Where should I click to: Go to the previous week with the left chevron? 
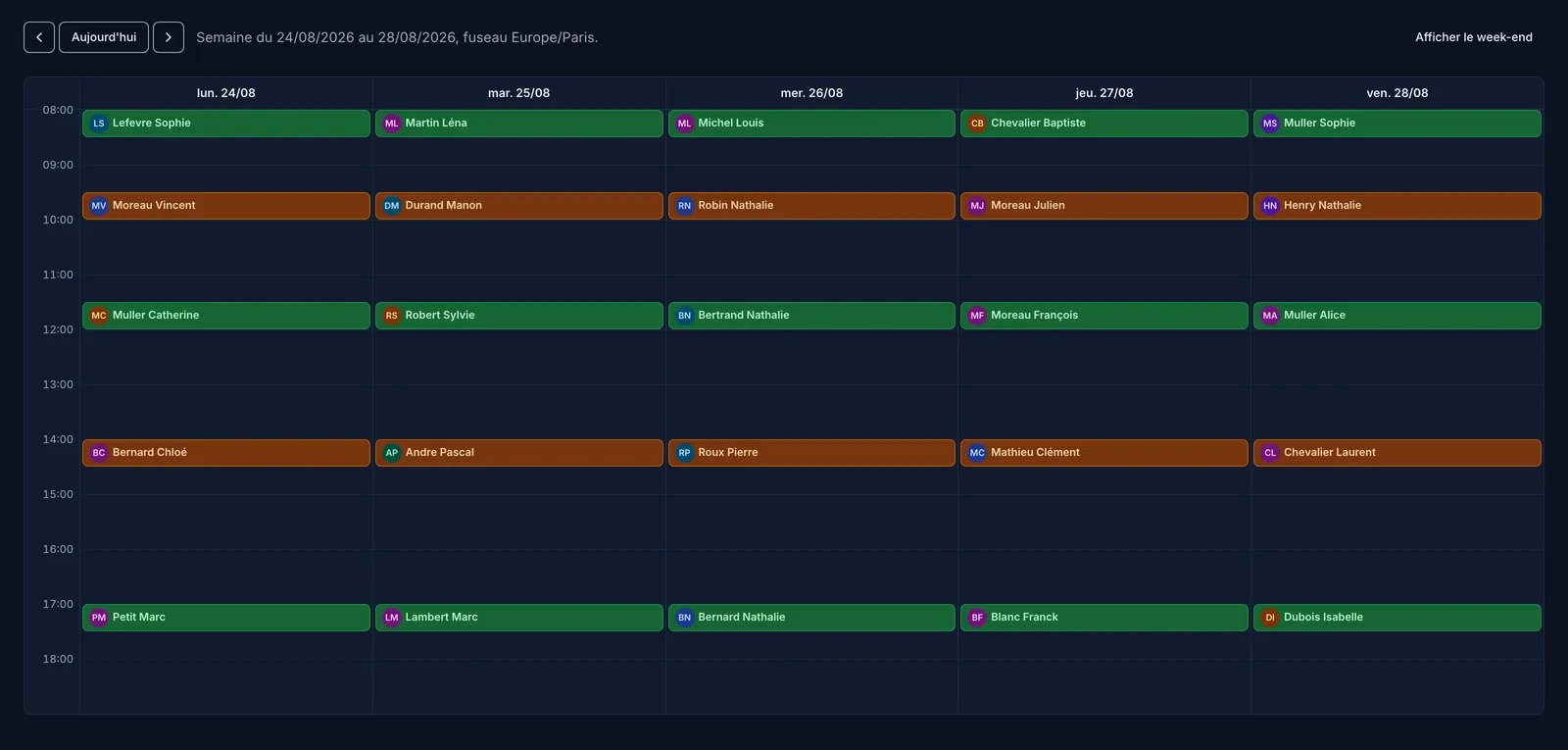click(39, 37)
